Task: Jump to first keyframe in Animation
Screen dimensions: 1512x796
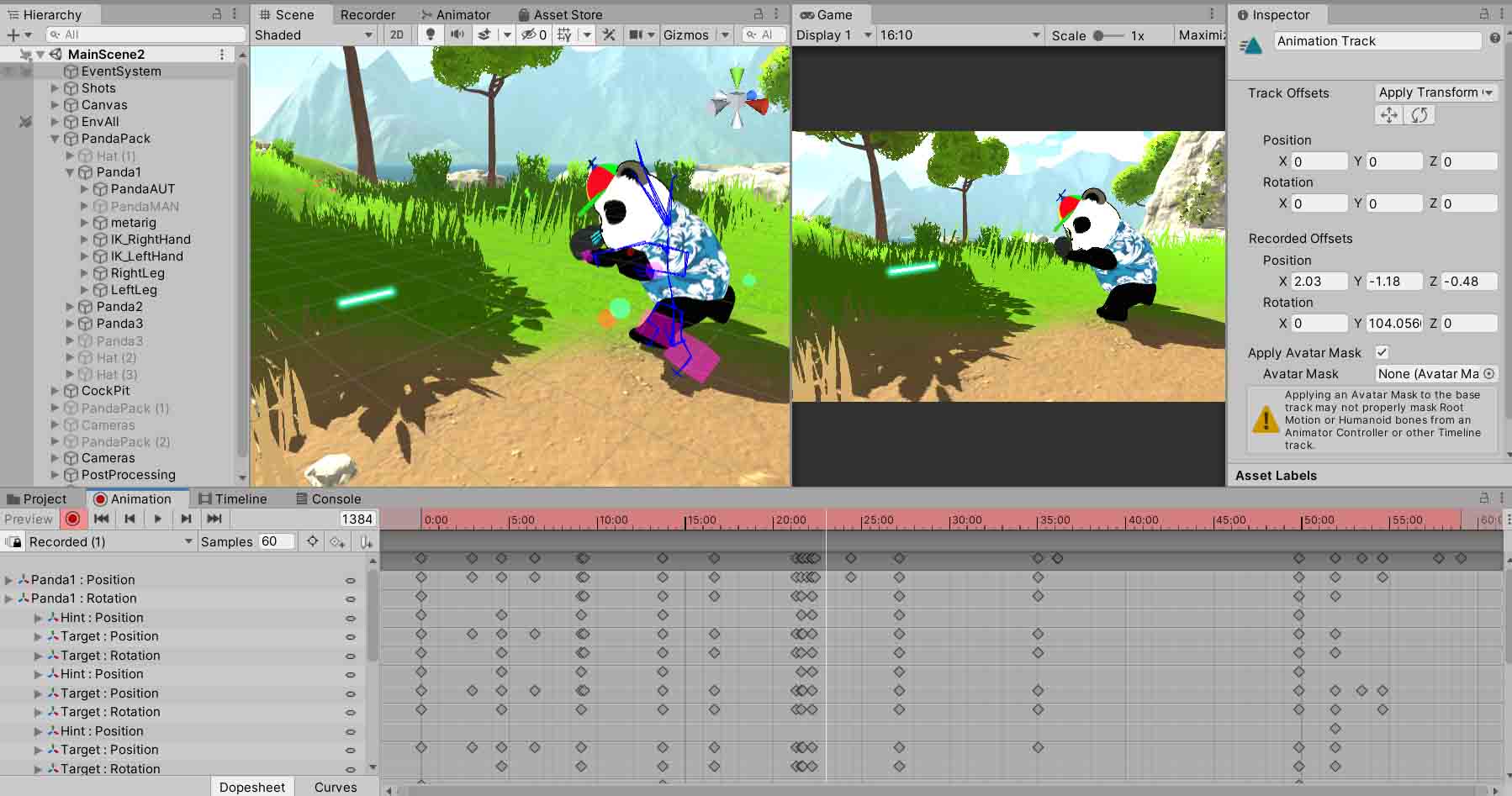Action: pyautogui.click(x=101, y=519)
